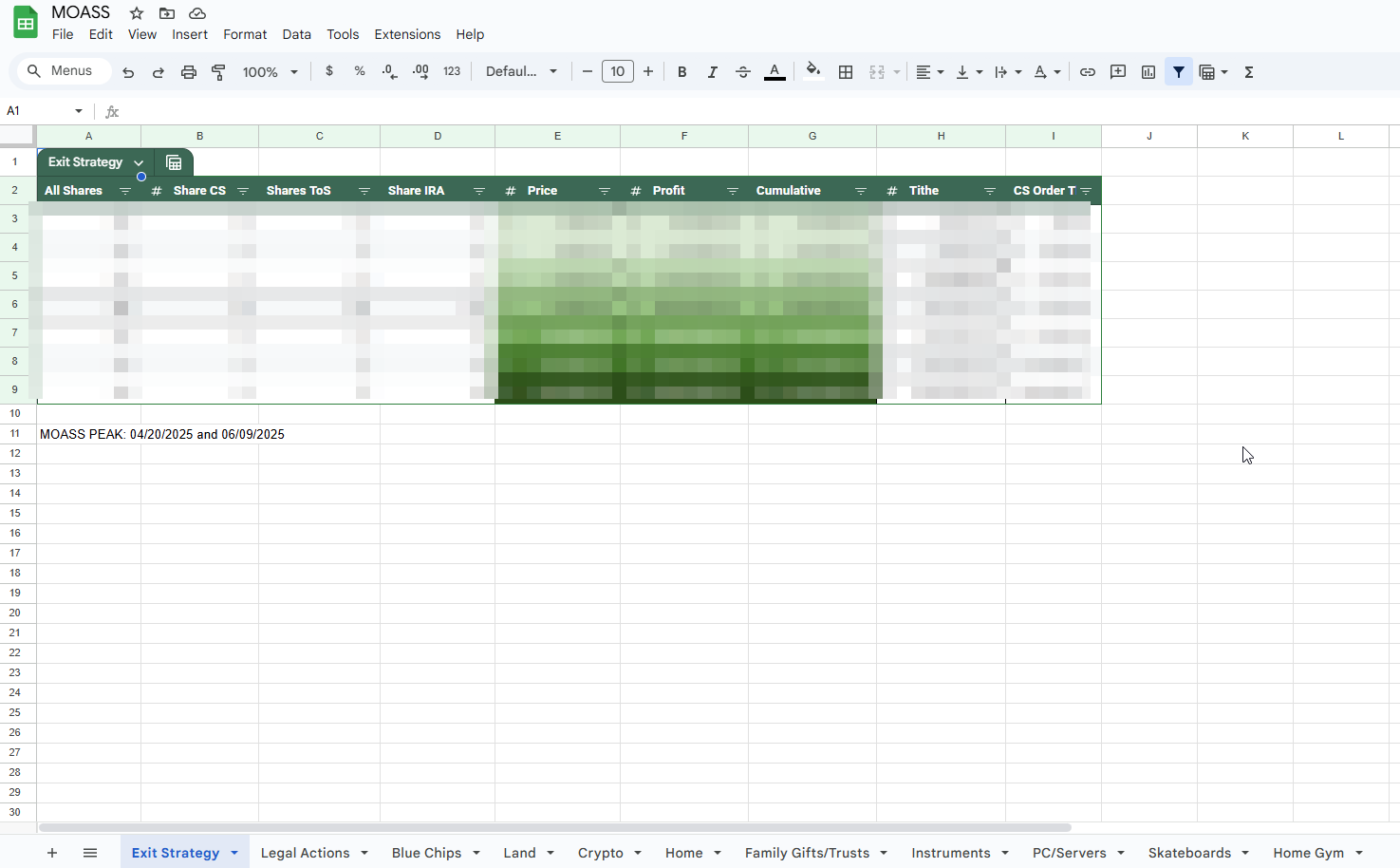The image size is (1400, 868).
Task: Add a new sheet with plus button
Action: coord(52,853)
